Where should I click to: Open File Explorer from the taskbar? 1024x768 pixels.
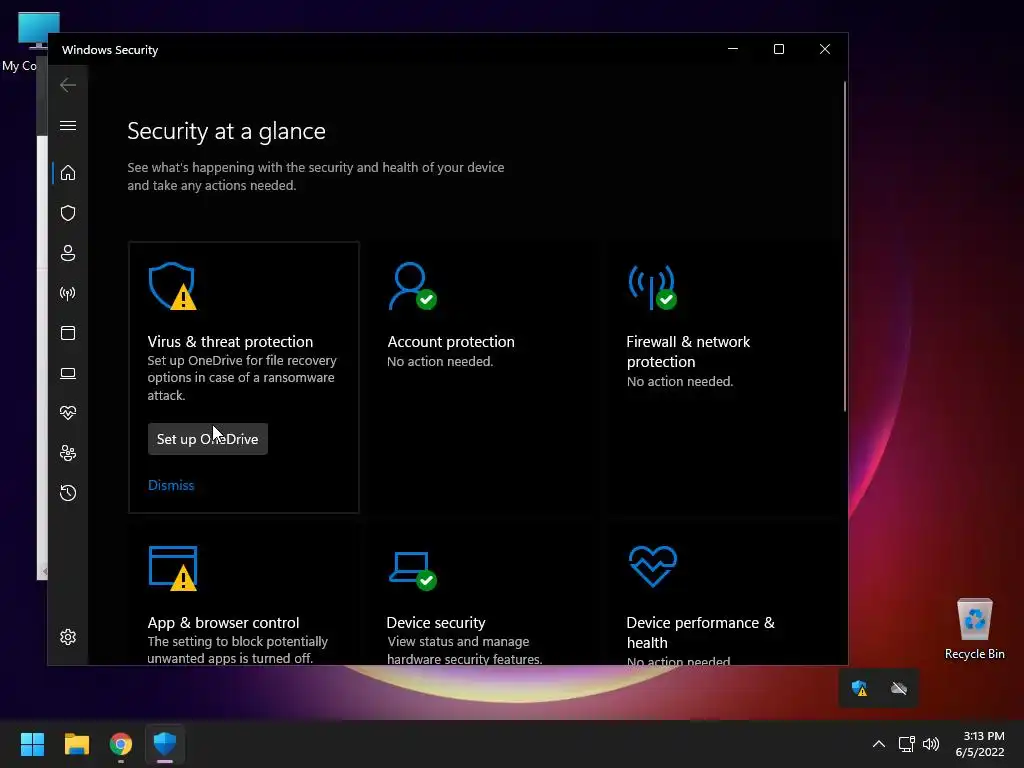pos(76,744)
